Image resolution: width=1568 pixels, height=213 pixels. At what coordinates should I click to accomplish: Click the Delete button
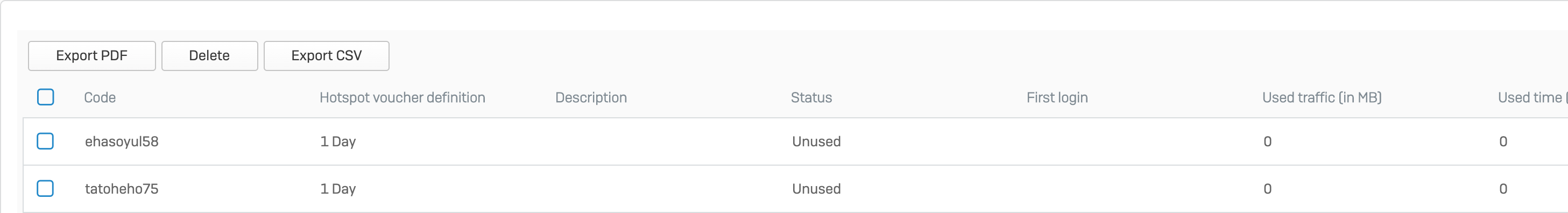[209, 56]
